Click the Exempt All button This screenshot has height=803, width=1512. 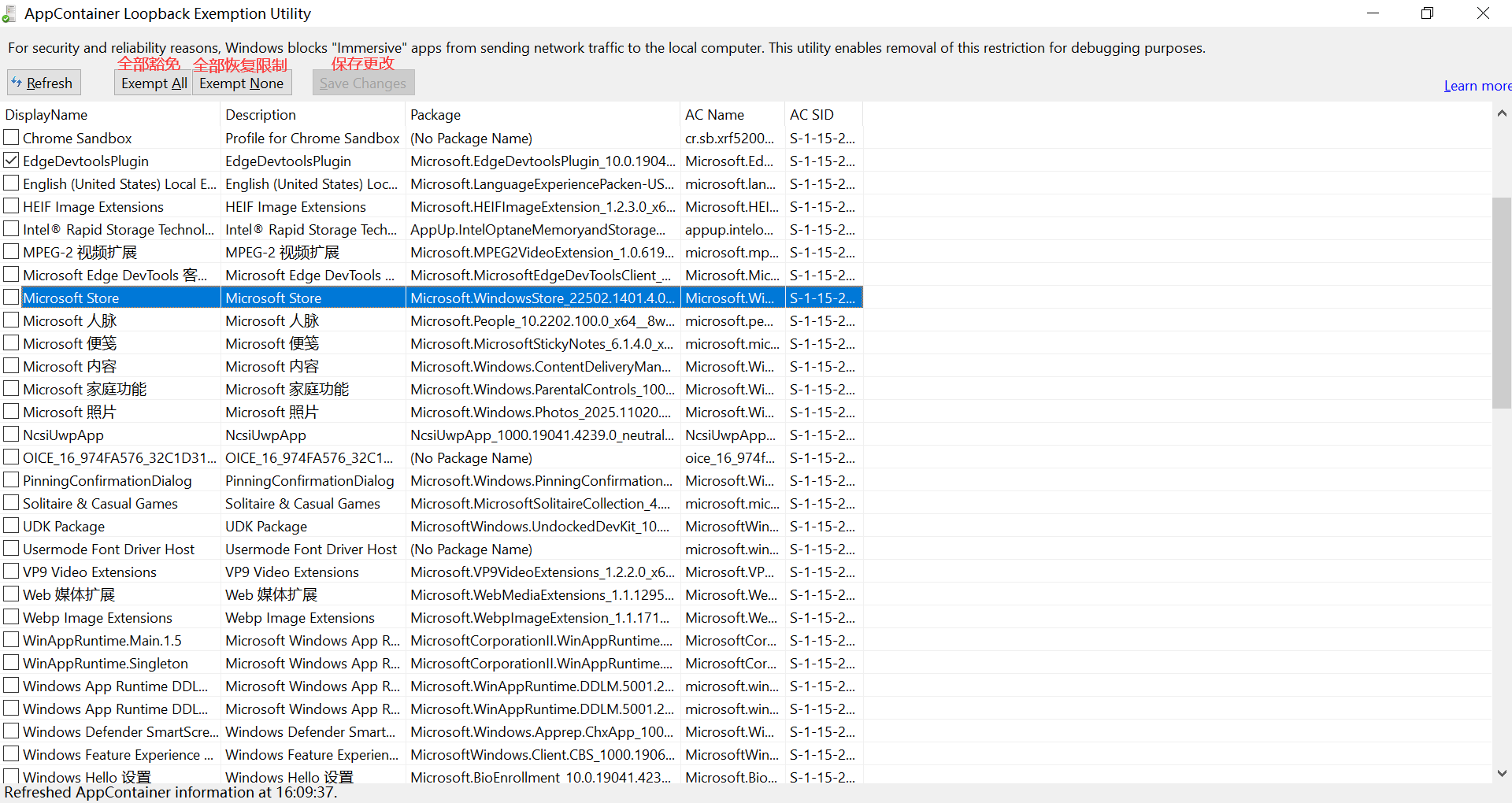tap(154, 83)
